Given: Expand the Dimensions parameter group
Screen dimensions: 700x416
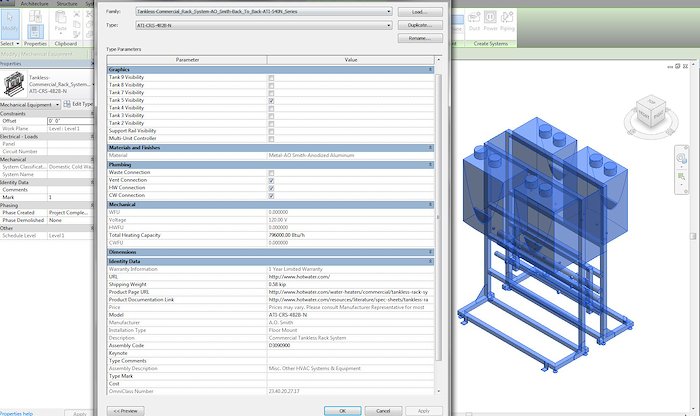Looking at the screenshot, I should point(430,252).
